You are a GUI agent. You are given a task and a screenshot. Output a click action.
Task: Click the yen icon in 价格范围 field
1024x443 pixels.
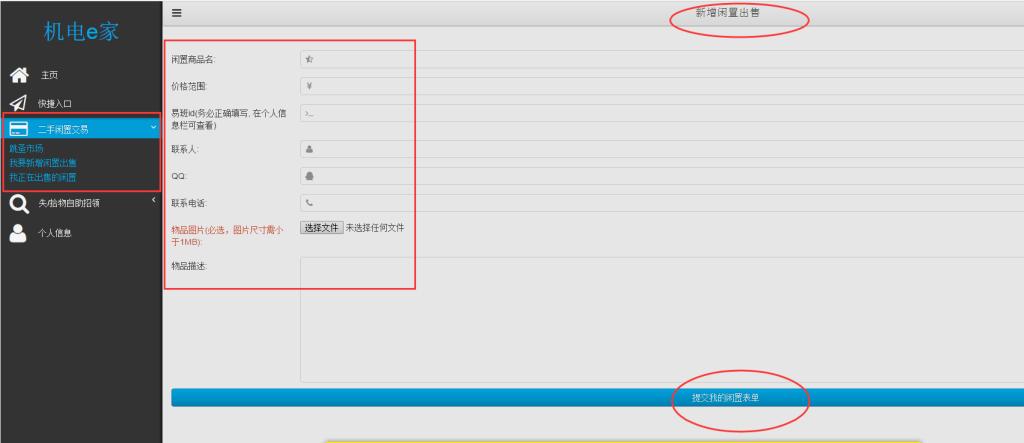[309, 86]
